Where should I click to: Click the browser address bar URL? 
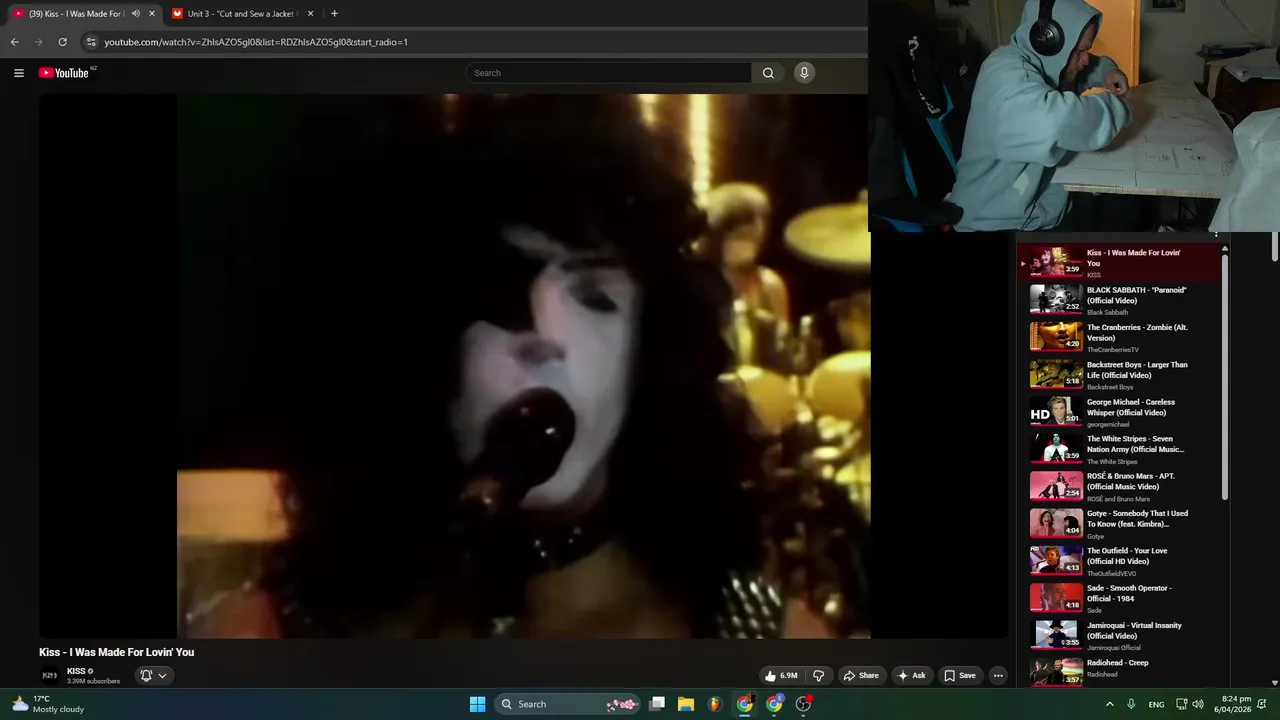256,42
